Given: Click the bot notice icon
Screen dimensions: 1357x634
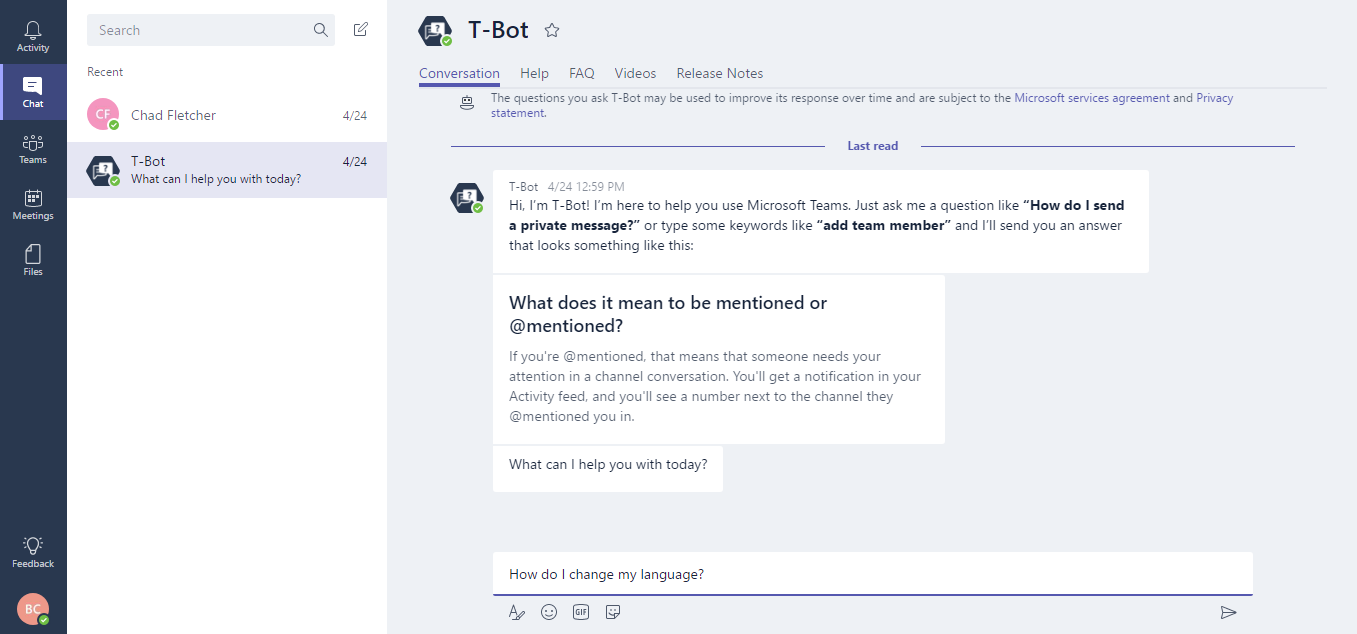Looking at the screenshot, I should [x=466, y=102].
